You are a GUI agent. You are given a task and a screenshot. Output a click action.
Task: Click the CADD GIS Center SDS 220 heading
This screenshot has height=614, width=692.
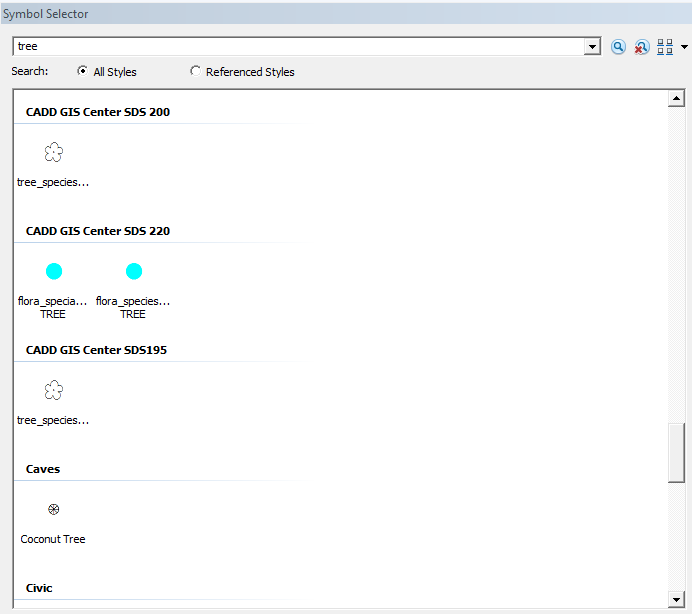tap(98, 231)
